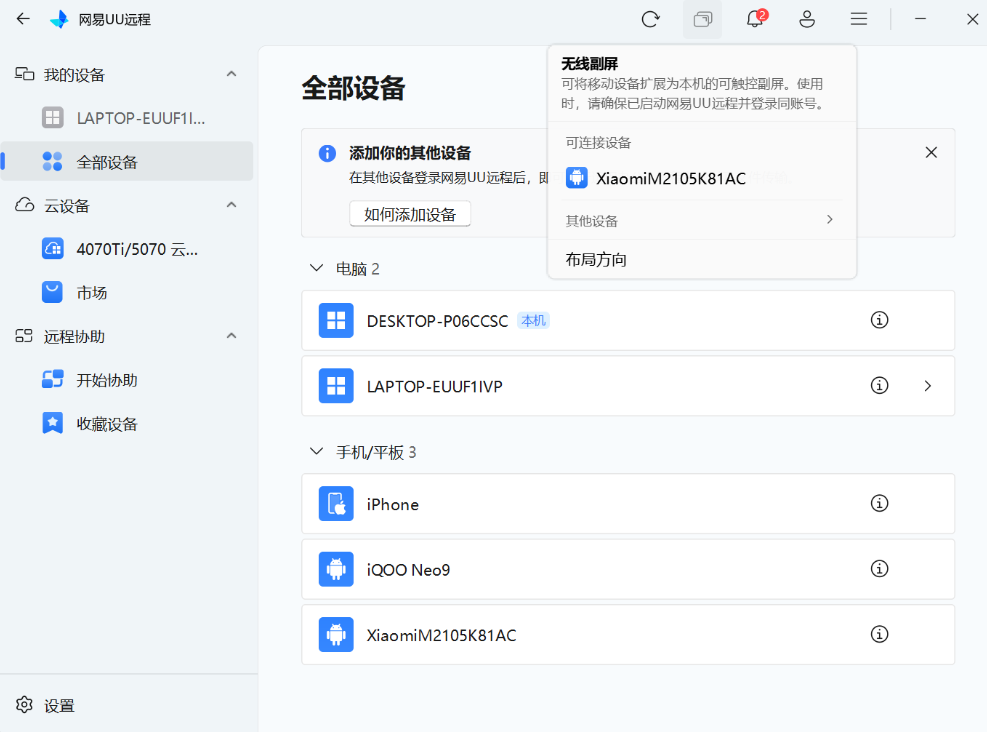Collapse the 云设备 sidebar section

232,205
